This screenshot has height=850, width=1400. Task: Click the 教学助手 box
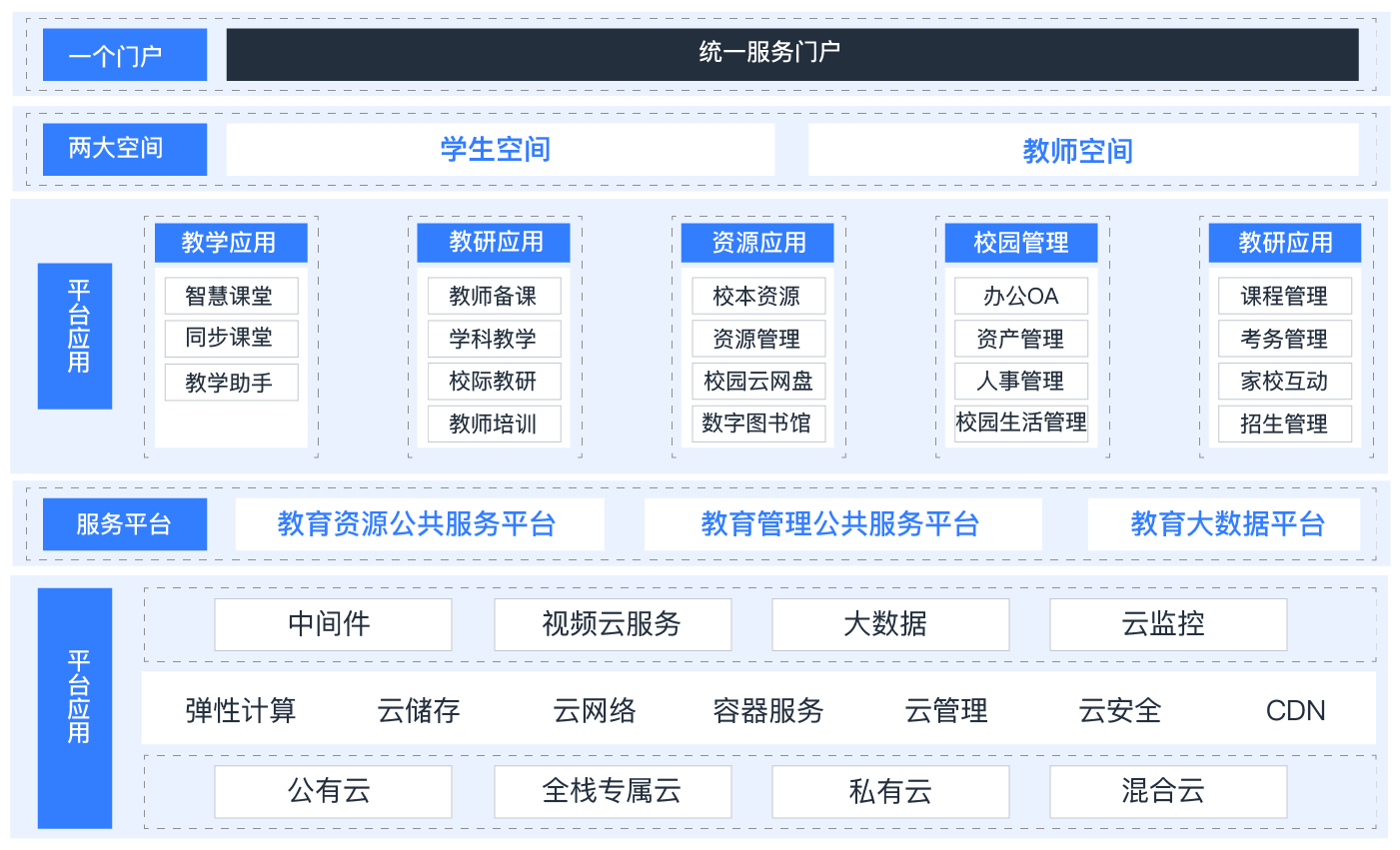tap(231, 383)
